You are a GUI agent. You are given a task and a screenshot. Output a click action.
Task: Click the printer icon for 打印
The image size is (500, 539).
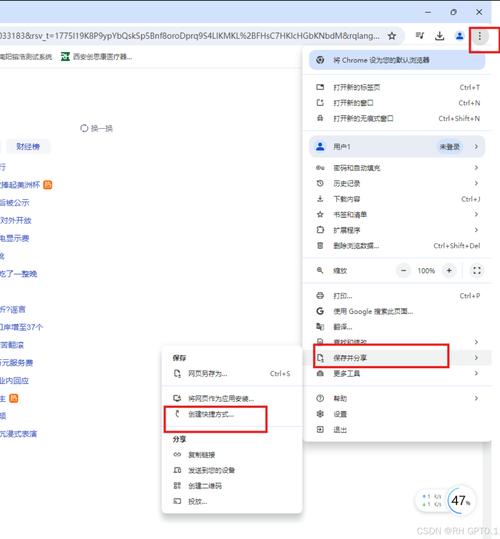point(320,295)
